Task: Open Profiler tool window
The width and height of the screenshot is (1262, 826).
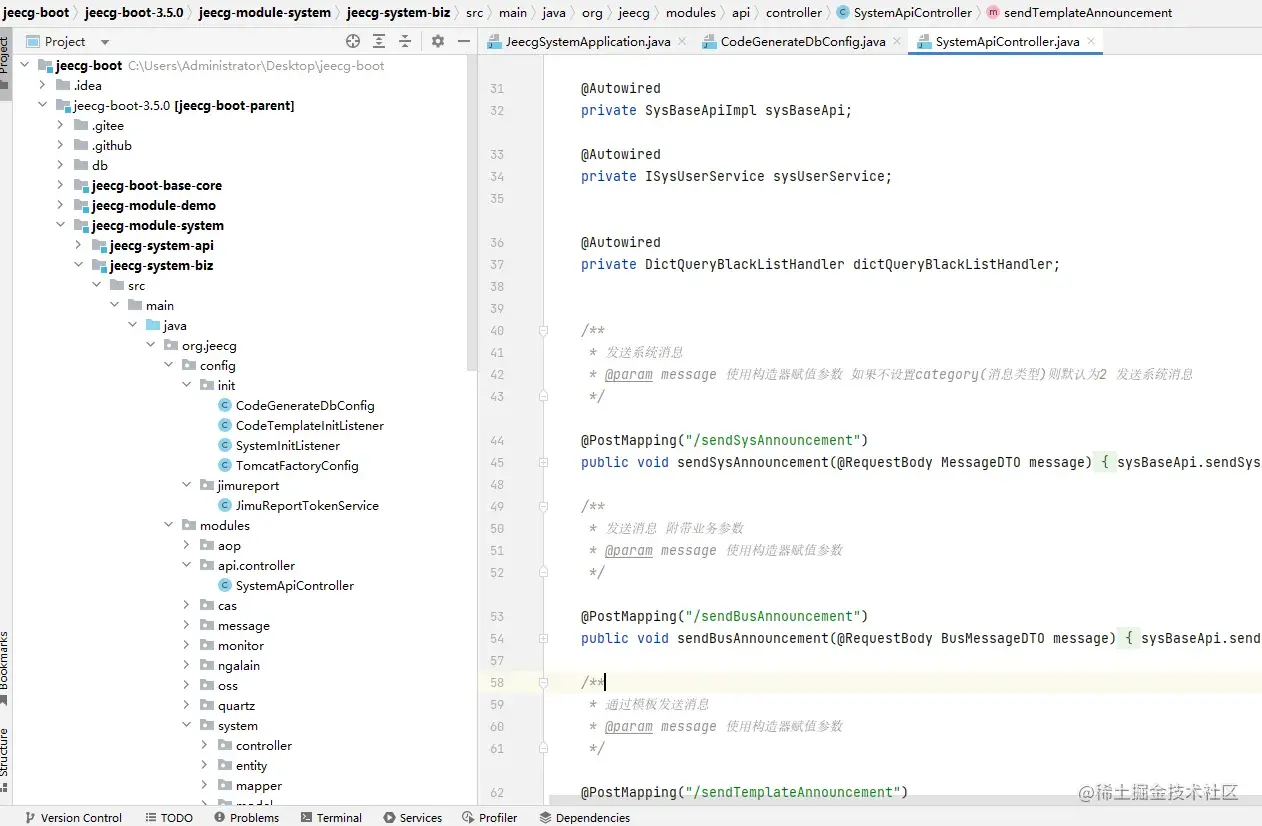Action: click(x=490, y=817)
